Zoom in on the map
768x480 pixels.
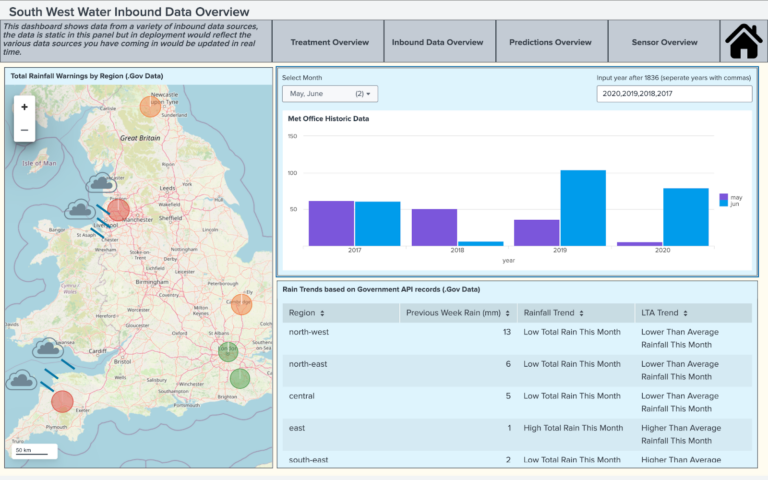click(x=24, y=107)
